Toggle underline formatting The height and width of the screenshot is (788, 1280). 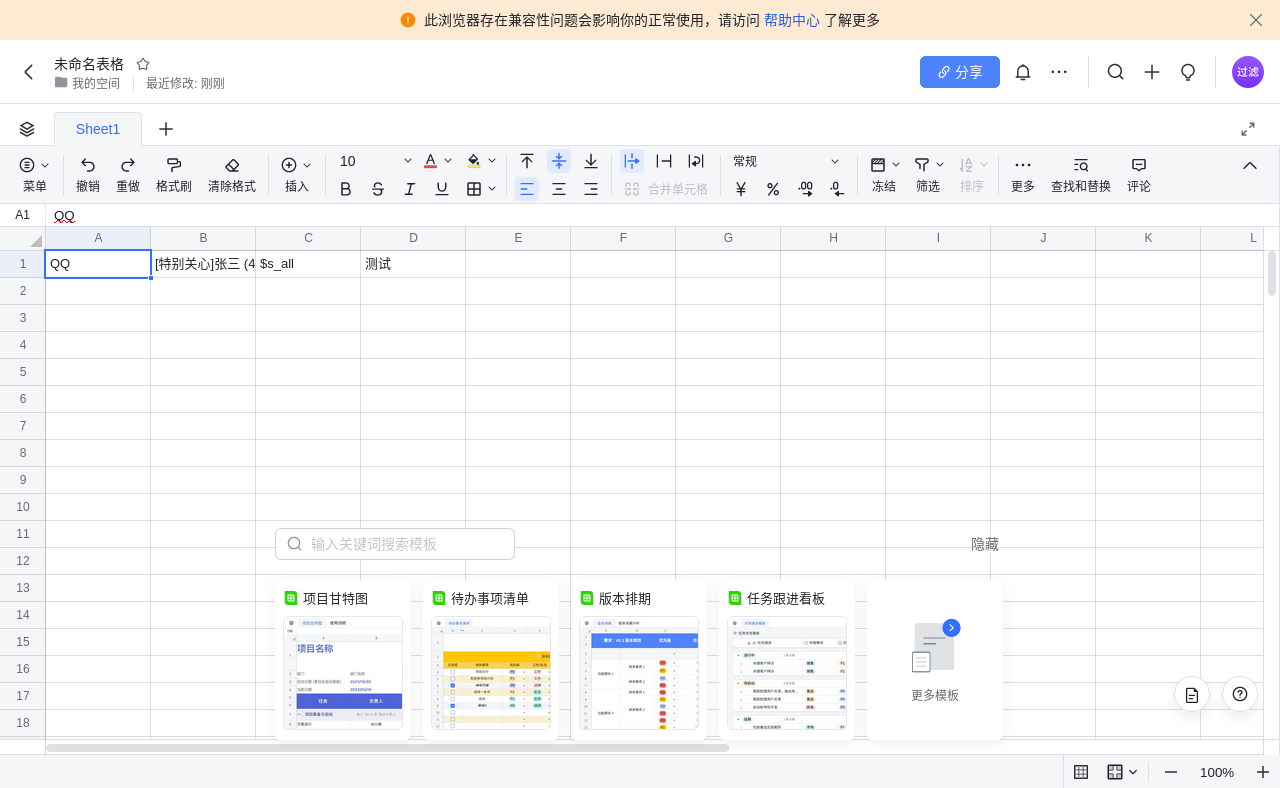tap(442, 189)
